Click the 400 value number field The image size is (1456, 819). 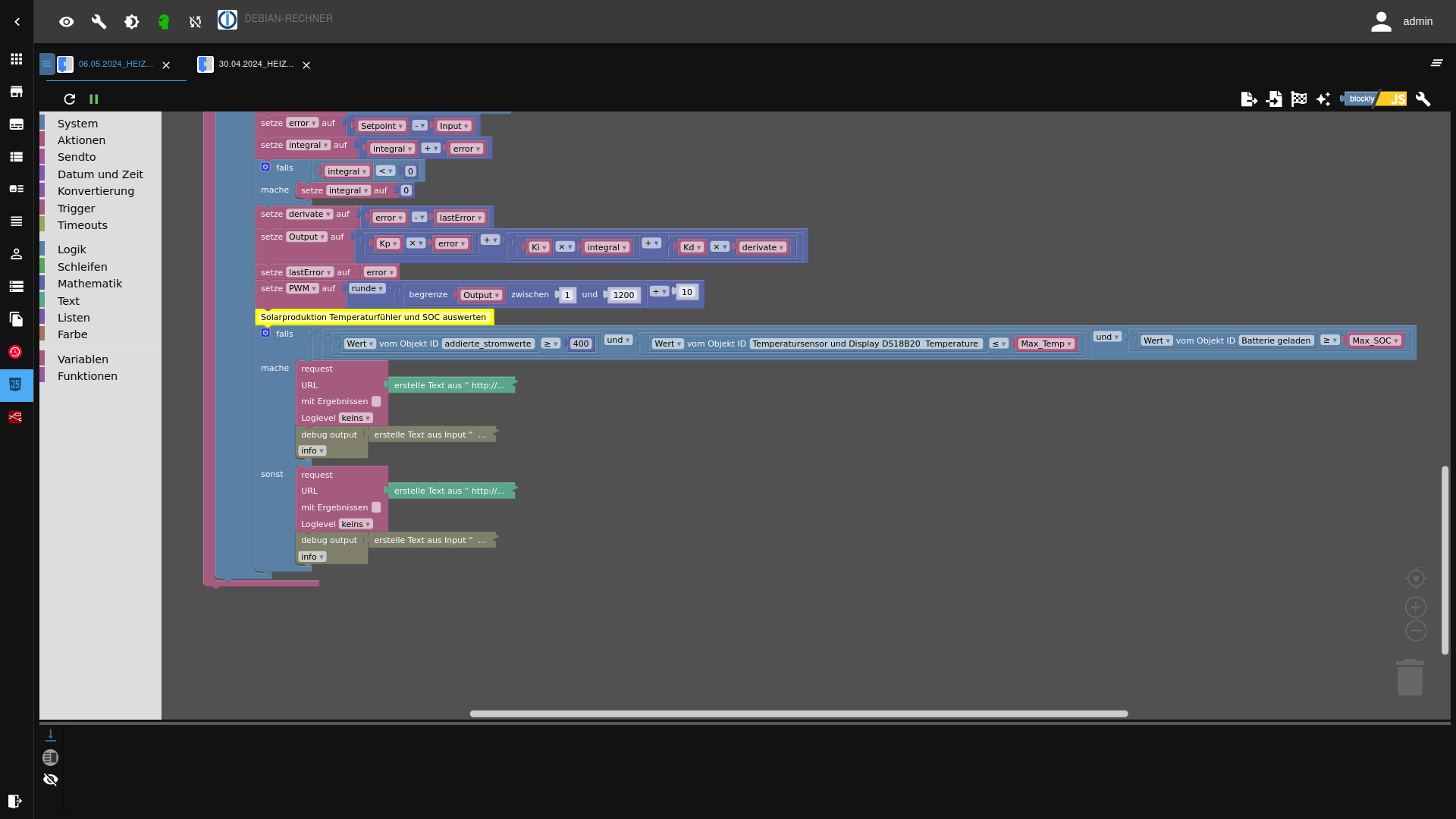click(581, 344)
